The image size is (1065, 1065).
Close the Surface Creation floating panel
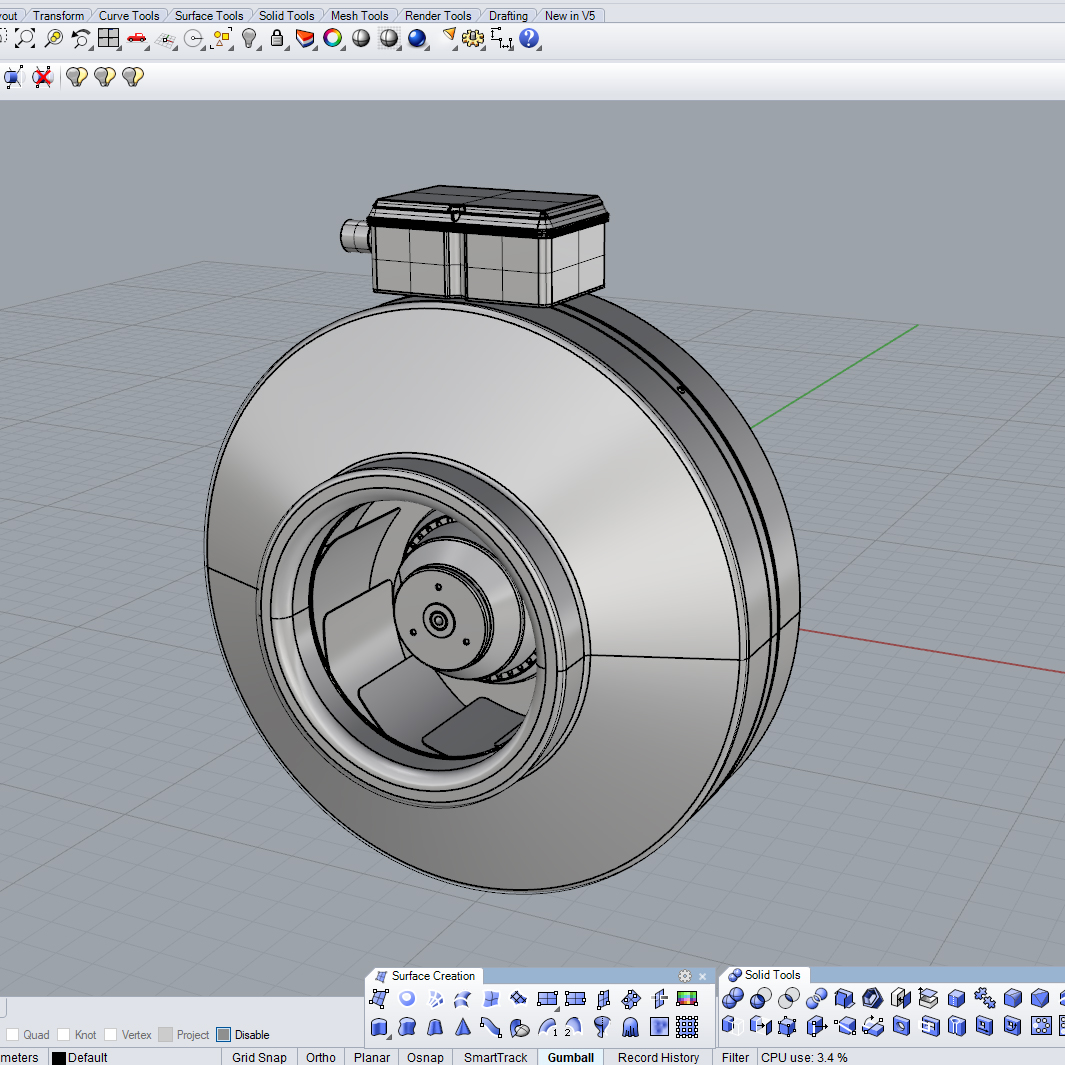[x=702, y=976]
